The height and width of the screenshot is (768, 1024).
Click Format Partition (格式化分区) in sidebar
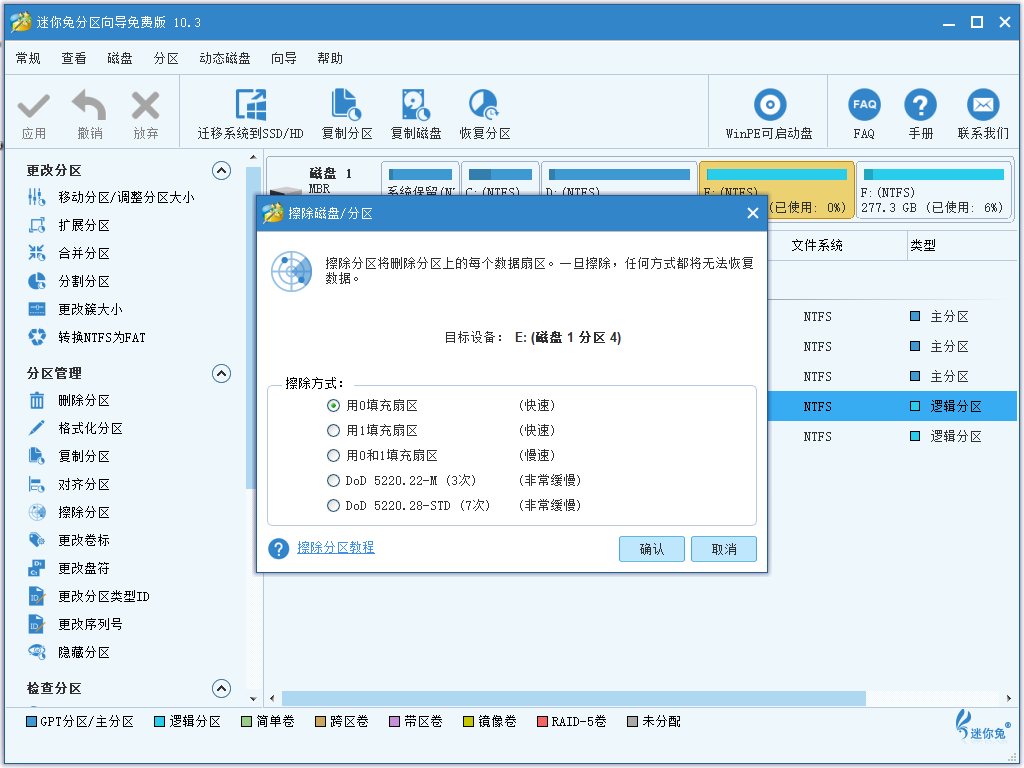tap(75, 428)
